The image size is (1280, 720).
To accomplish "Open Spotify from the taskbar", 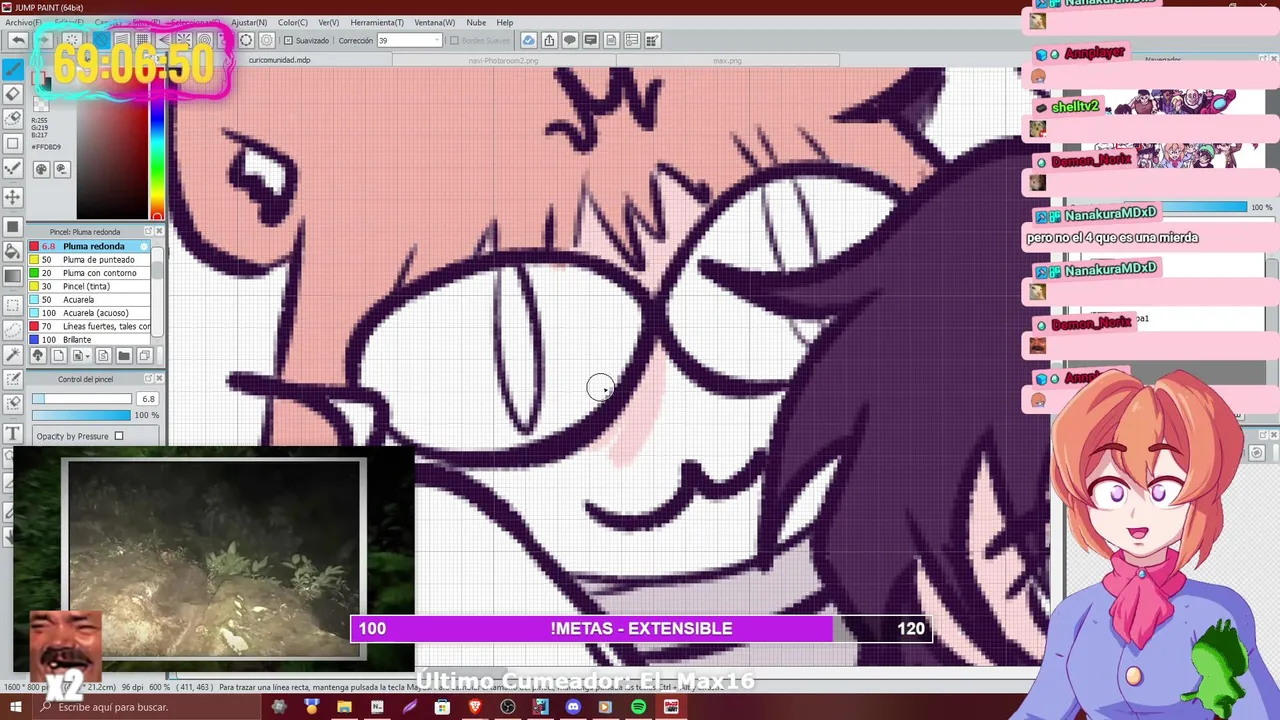I will click(x=638, y=707).
